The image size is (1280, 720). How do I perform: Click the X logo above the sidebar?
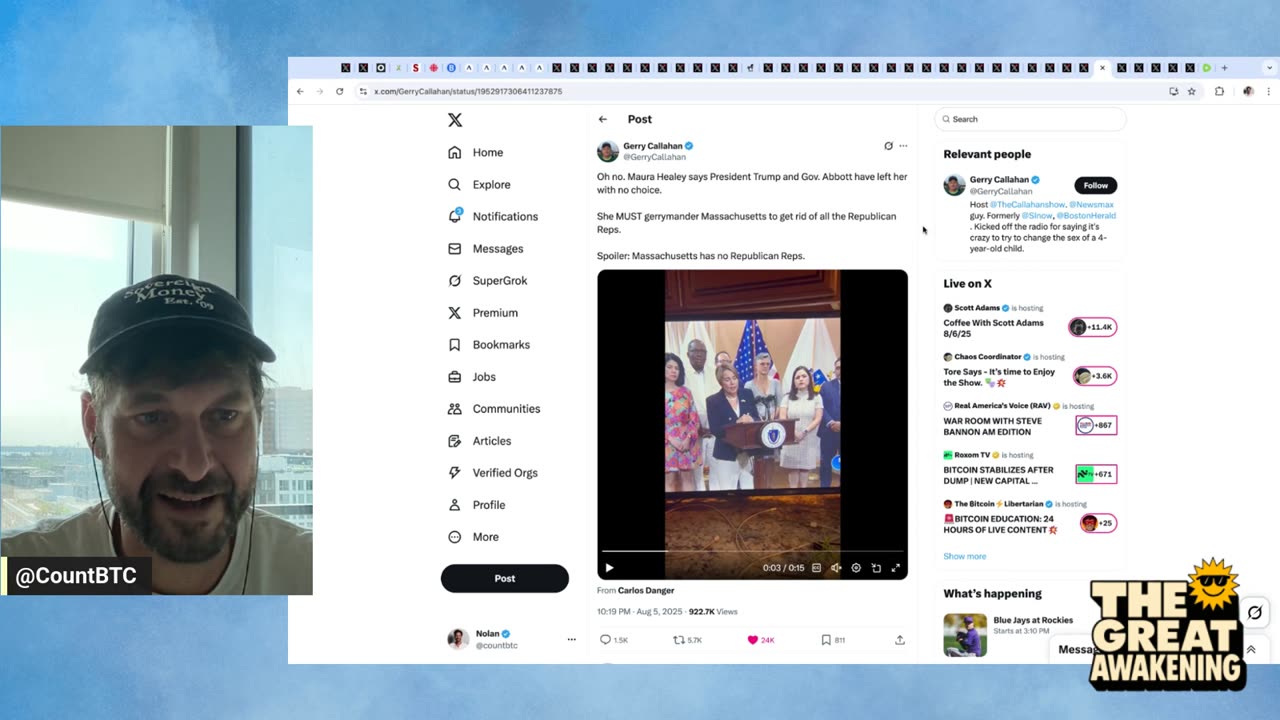point(455,120)
